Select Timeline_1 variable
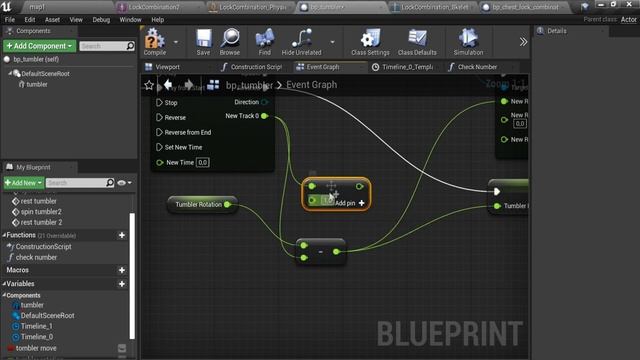The height and width of the screenshot is (360, 640). pyautogui.click(x=37, y=326)
